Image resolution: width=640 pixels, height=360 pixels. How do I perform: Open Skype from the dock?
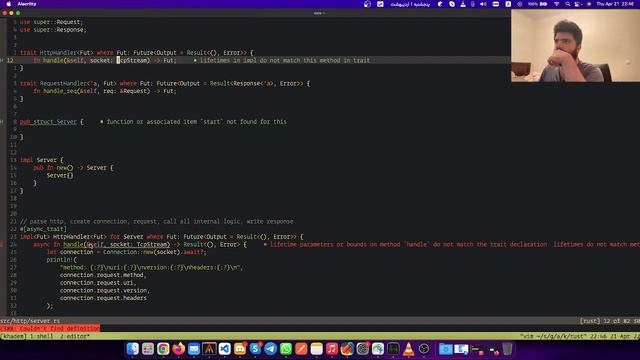coord(255,349)
